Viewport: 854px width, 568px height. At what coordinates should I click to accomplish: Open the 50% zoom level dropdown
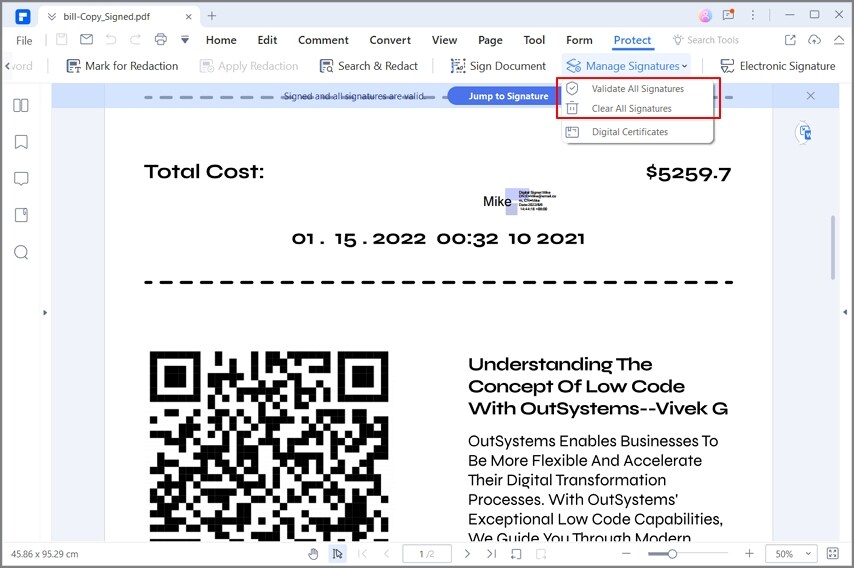pos(791,554)
